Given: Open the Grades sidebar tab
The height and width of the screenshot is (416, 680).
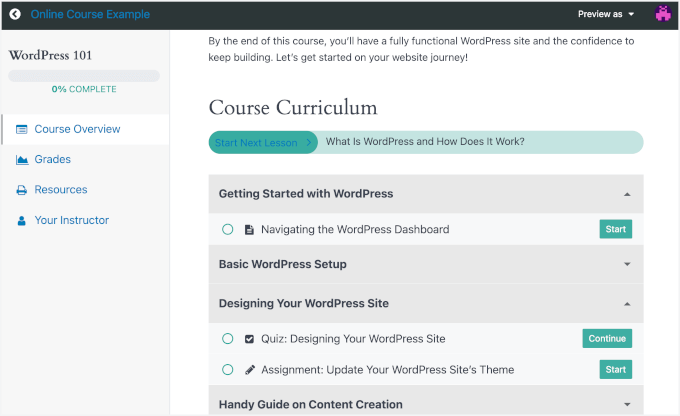Looking at the screenshot, I should coord(52,160).
